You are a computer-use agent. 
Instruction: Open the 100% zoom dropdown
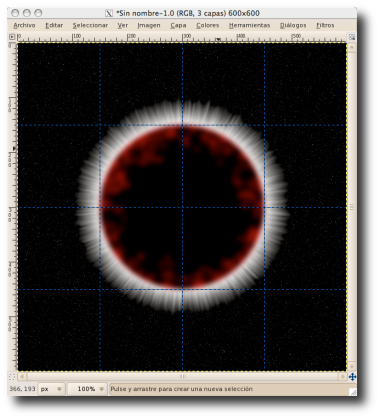(x=87, y=389)
